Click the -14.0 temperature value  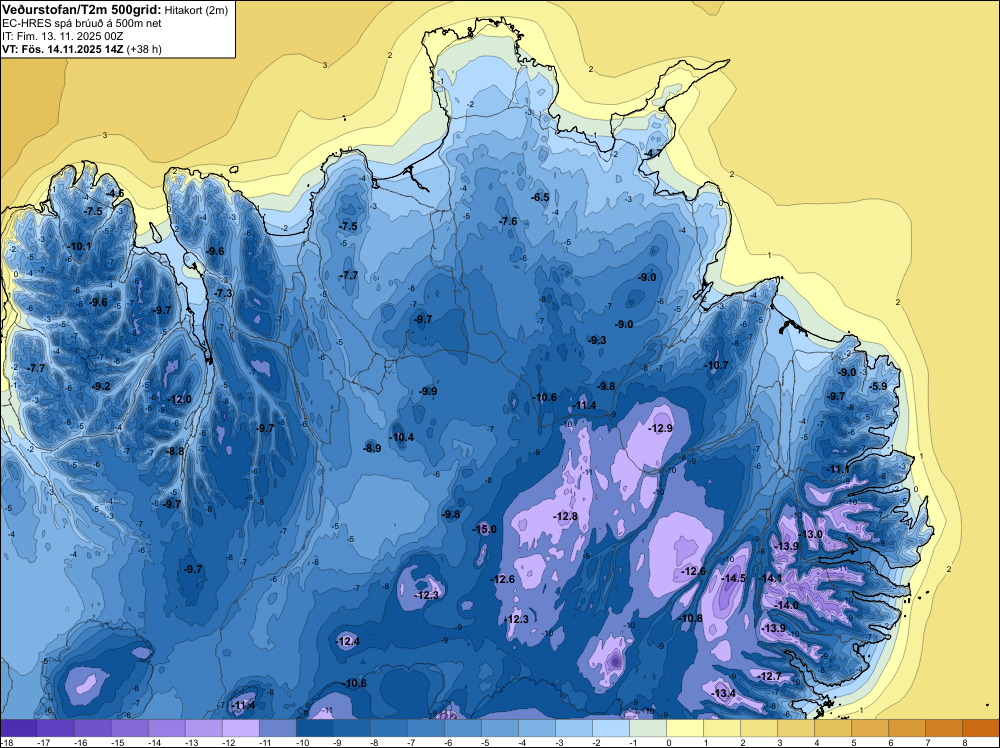(786, 605)
